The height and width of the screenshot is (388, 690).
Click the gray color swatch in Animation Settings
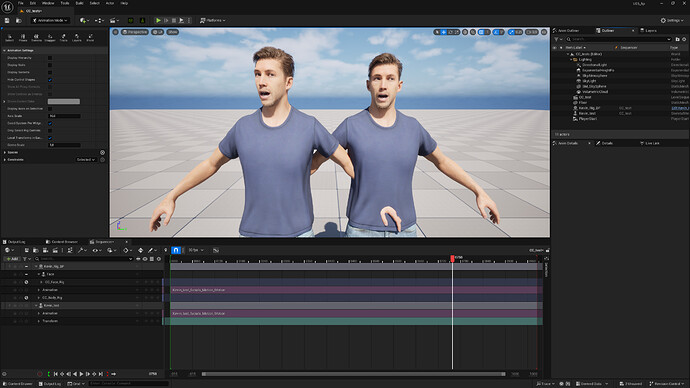point(64,101)
